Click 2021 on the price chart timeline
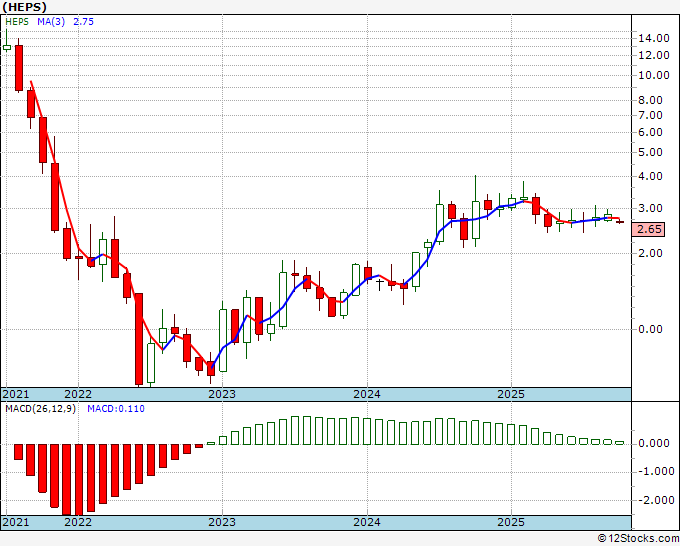 (16, 394)
